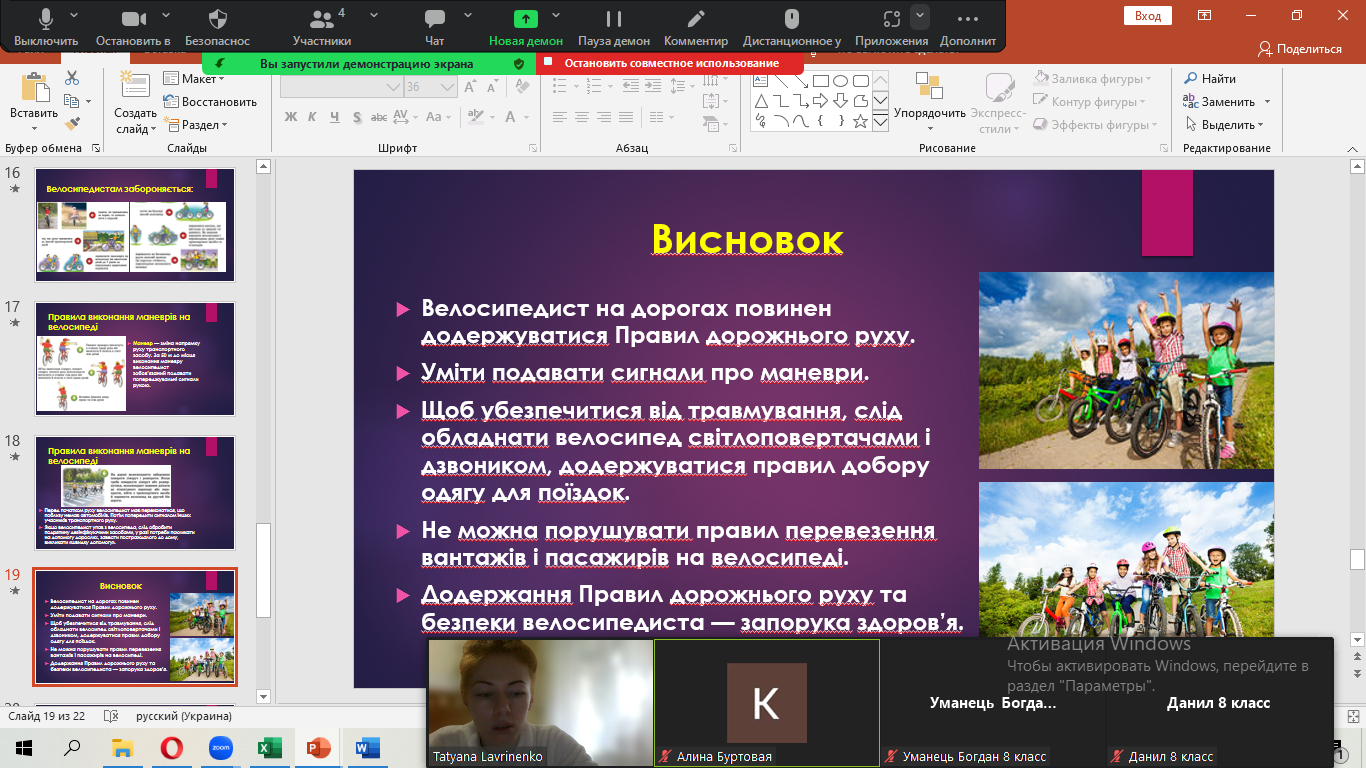This screenshot has width=1366, height=768.
Task: Click the Reset (Восстановить) button
Action: coord(210,102)
